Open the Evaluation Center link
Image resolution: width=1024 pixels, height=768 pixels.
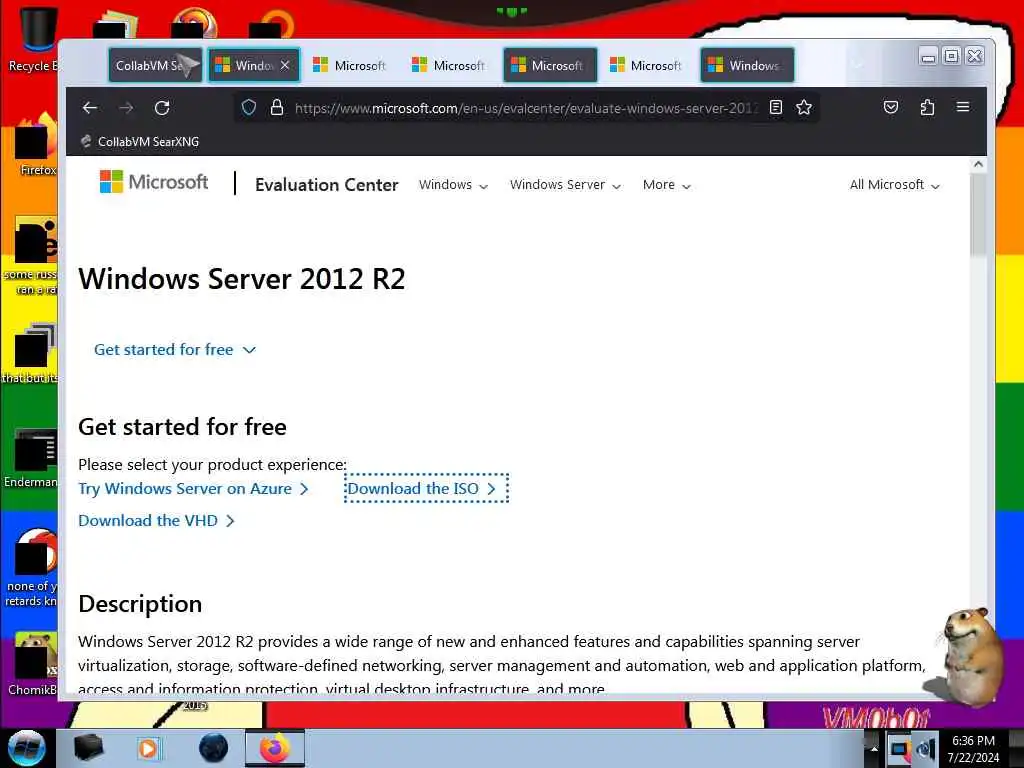click(327, 185)
